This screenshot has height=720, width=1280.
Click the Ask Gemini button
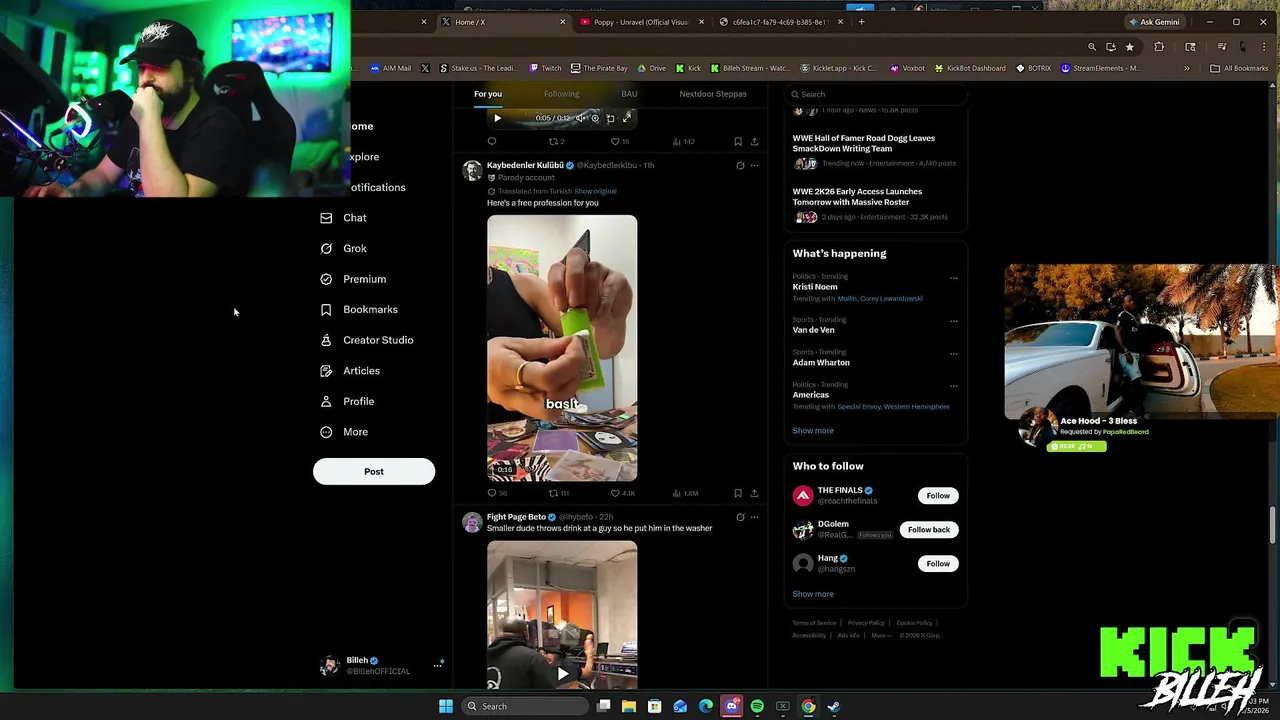(1155, 22)
